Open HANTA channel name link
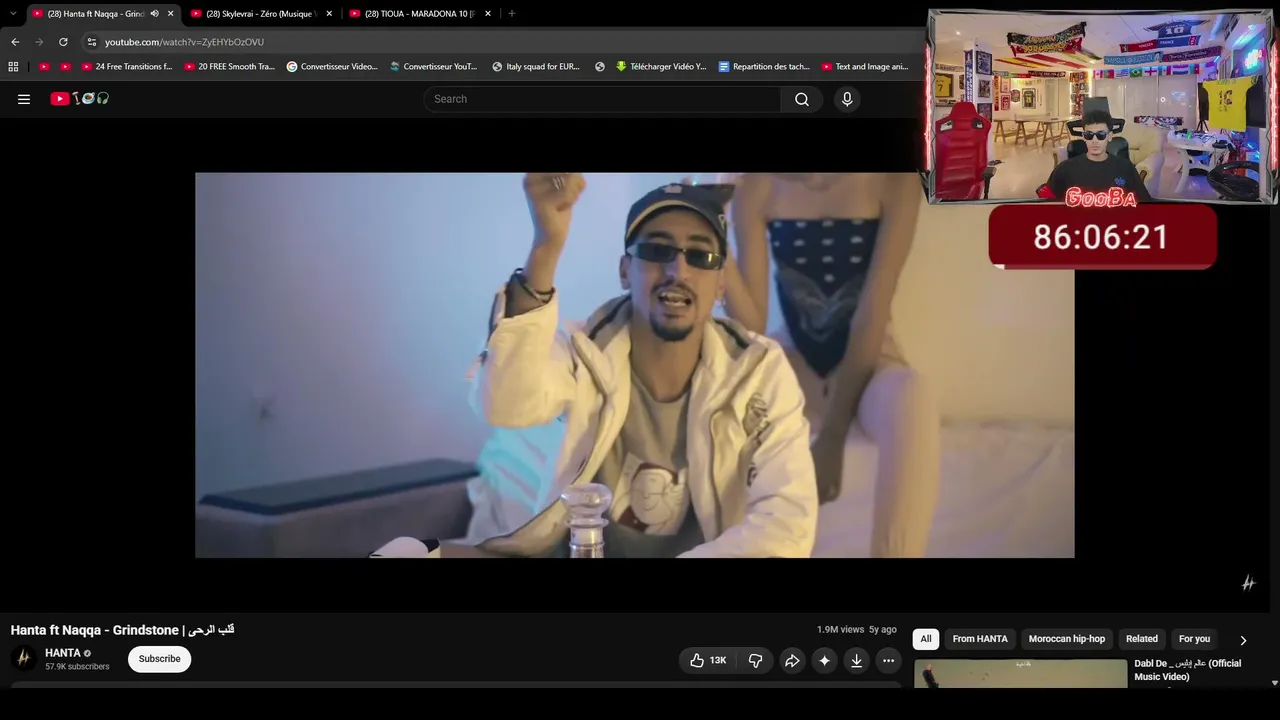 click(63, 653)
